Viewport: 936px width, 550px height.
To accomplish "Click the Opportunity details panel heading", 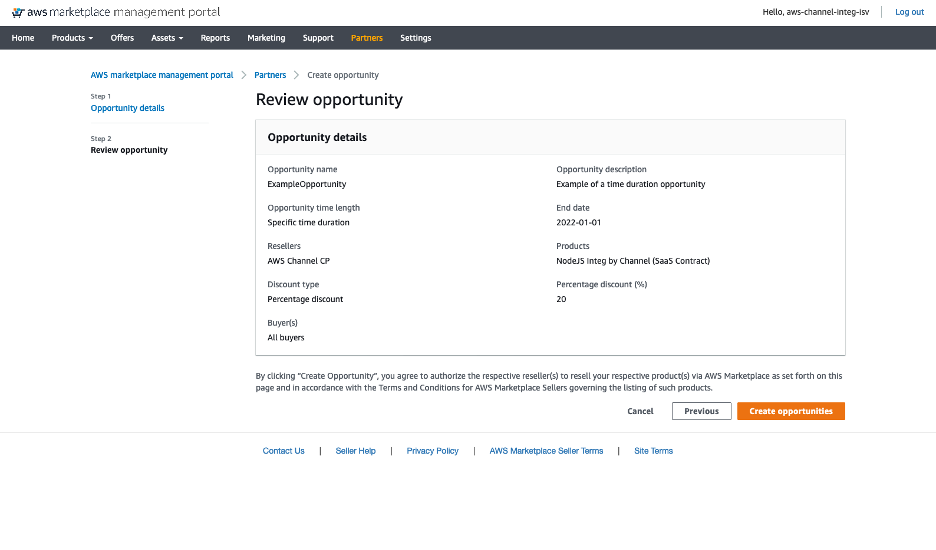I will 317,137.
